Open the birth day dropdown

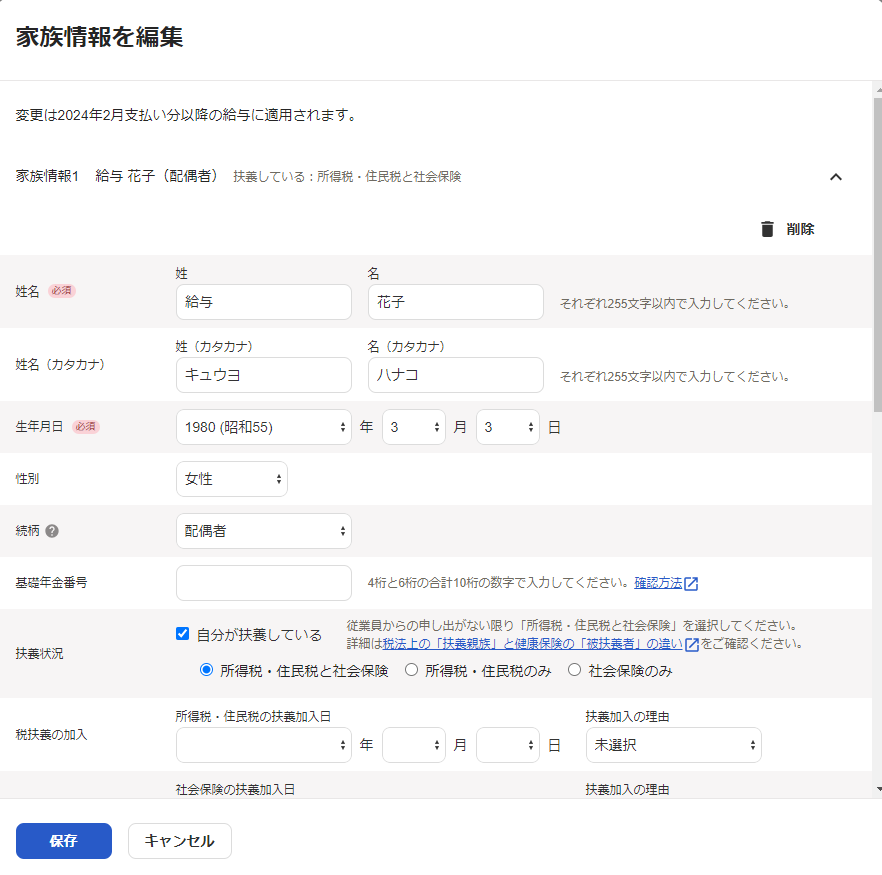[x=507, y=427]
